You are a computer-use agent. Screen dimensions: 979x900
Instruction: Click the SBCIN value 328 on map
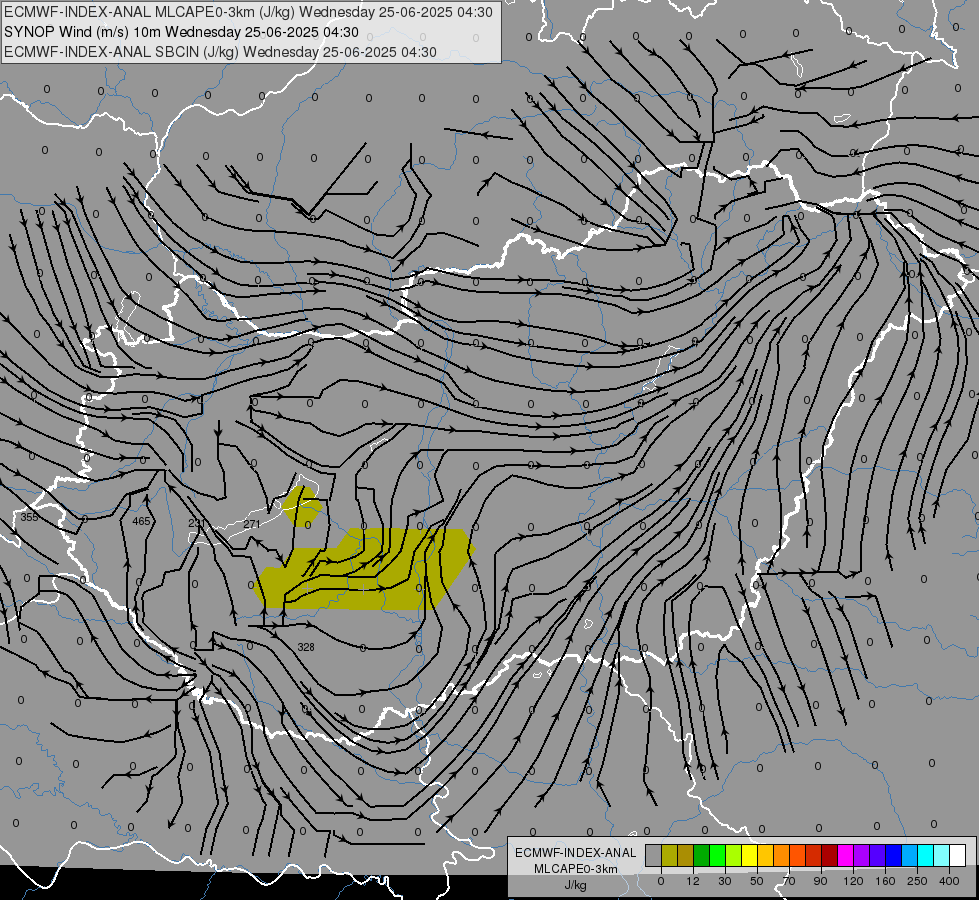306,647
